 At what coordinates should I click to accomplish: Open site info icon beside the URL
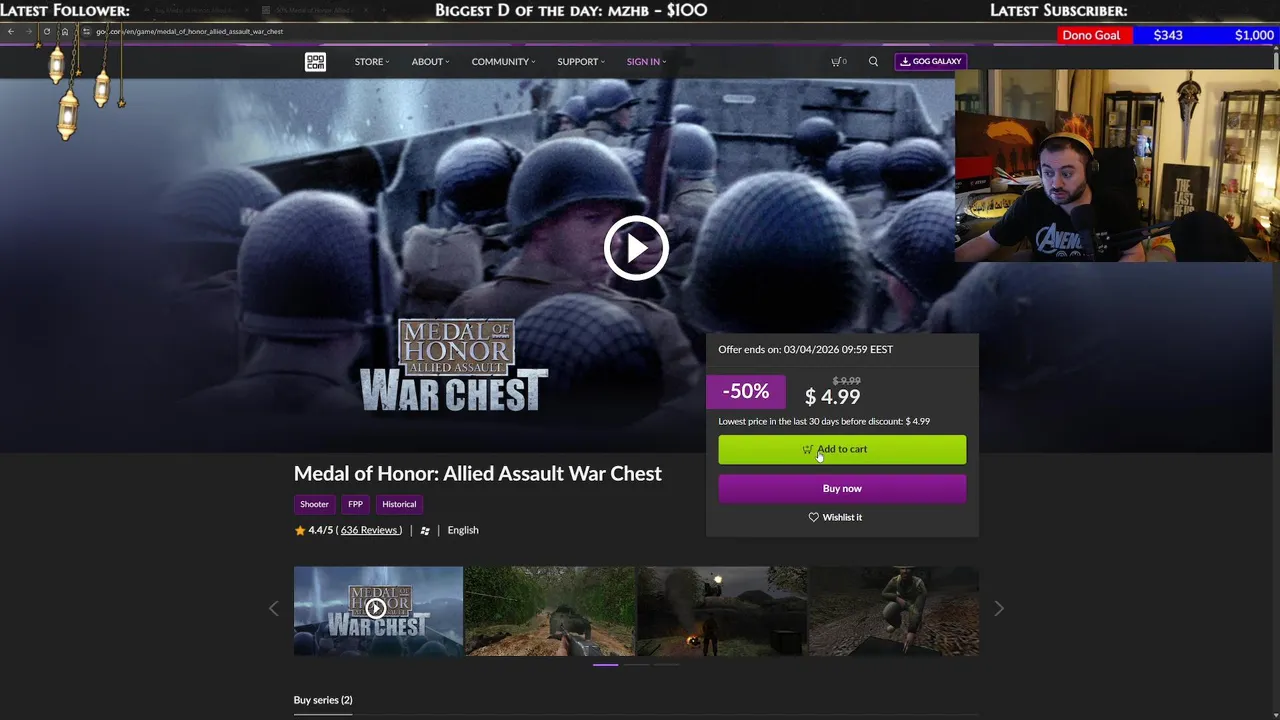coord(86,31)
